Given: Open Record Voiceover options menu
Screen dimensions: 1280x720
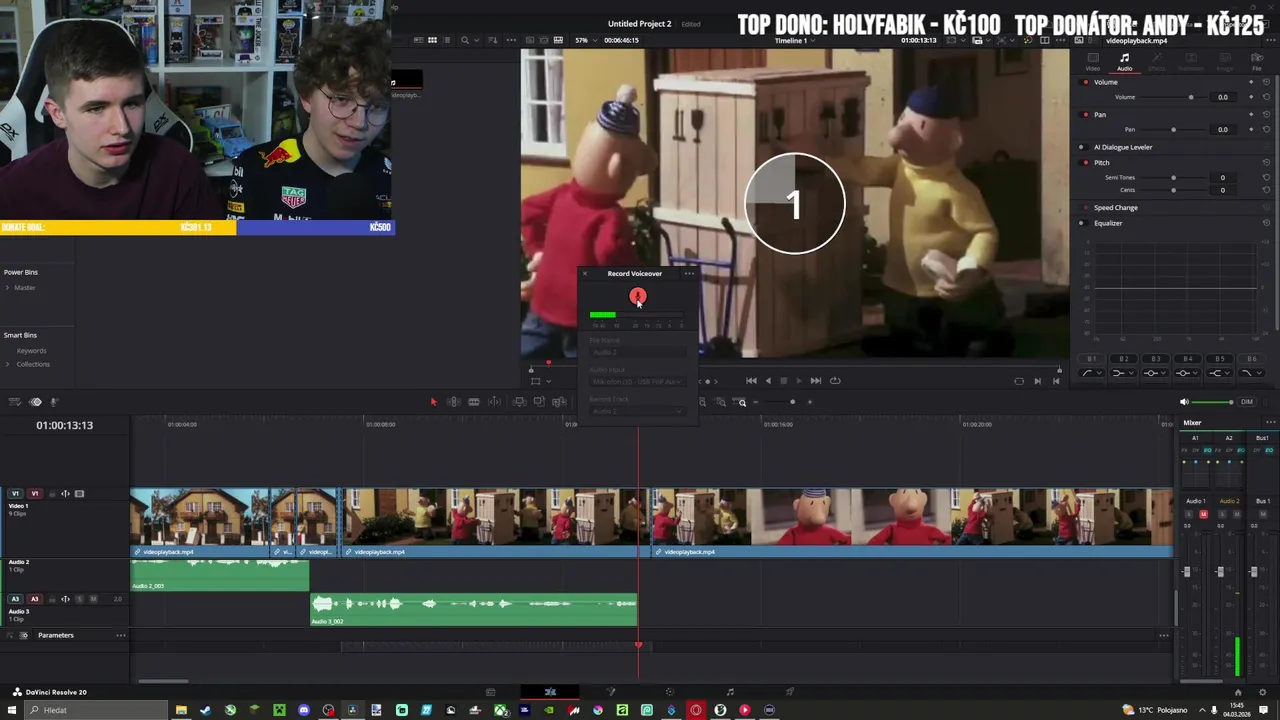Looking at the screenshot, I should pos(689,273).
